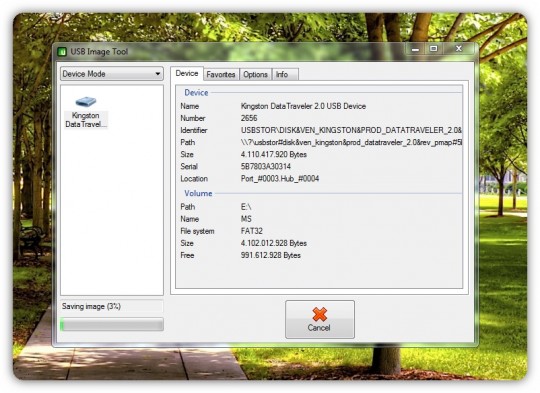Click the 'Device' section heading
This screenshot has width=540, height=393.
pyautogui.click(x=196, y=93)
